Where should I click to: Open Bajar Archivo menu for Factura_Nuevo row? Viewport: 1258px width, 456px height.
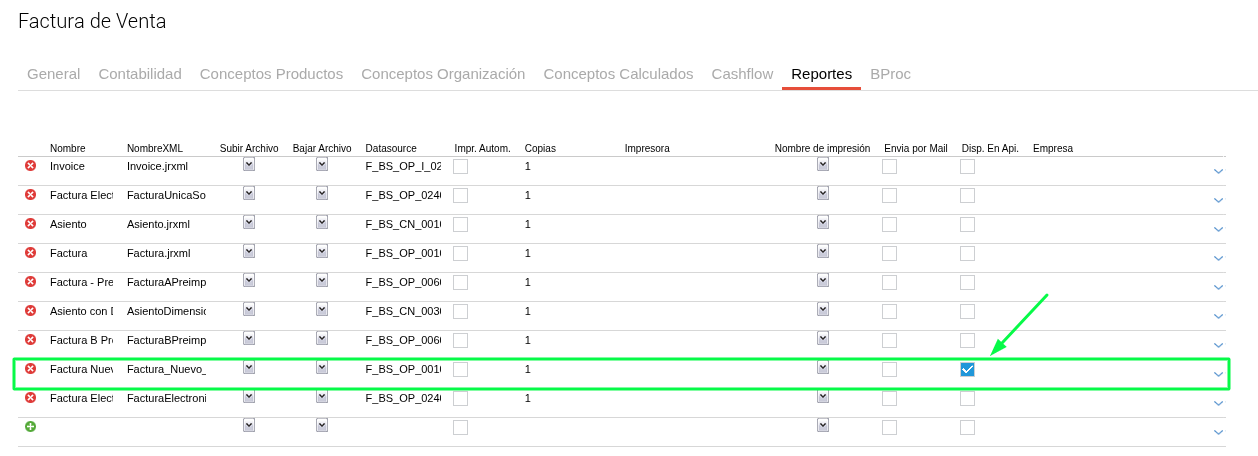(322, 367)
